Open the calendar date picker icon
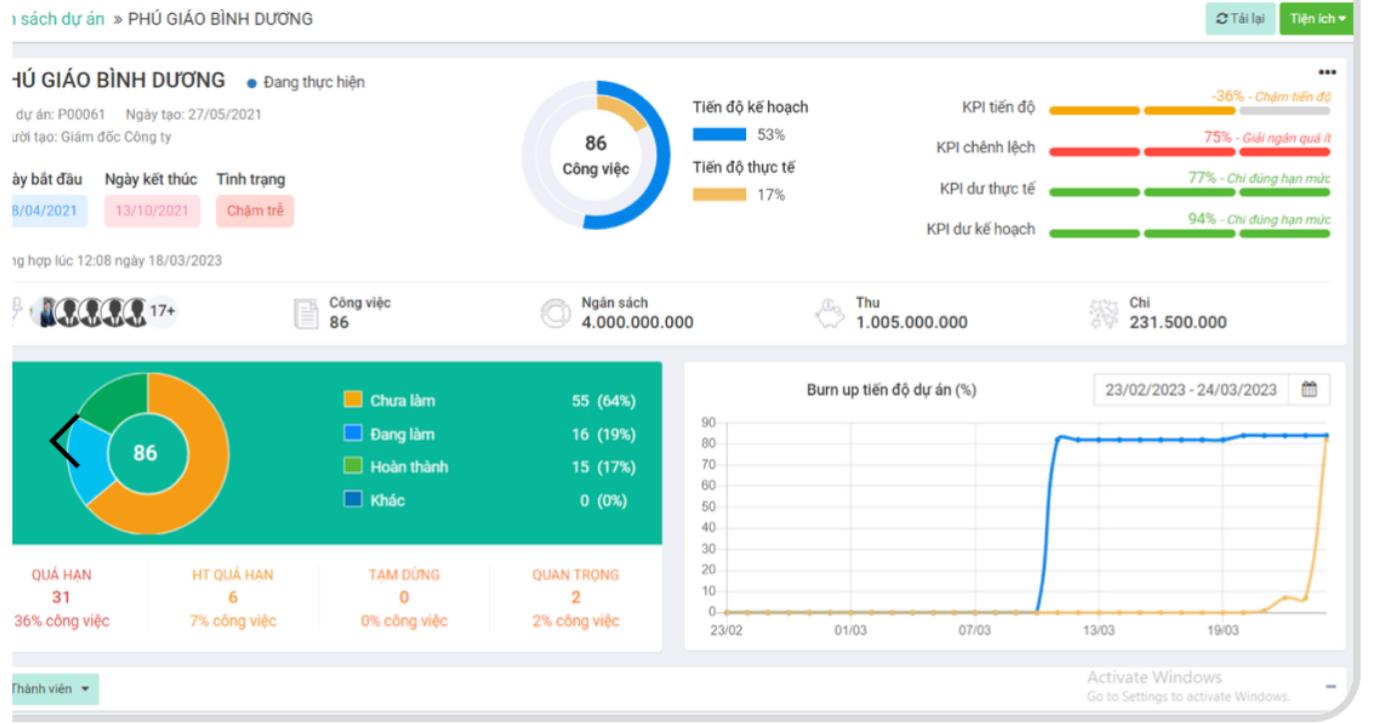 1309,390
